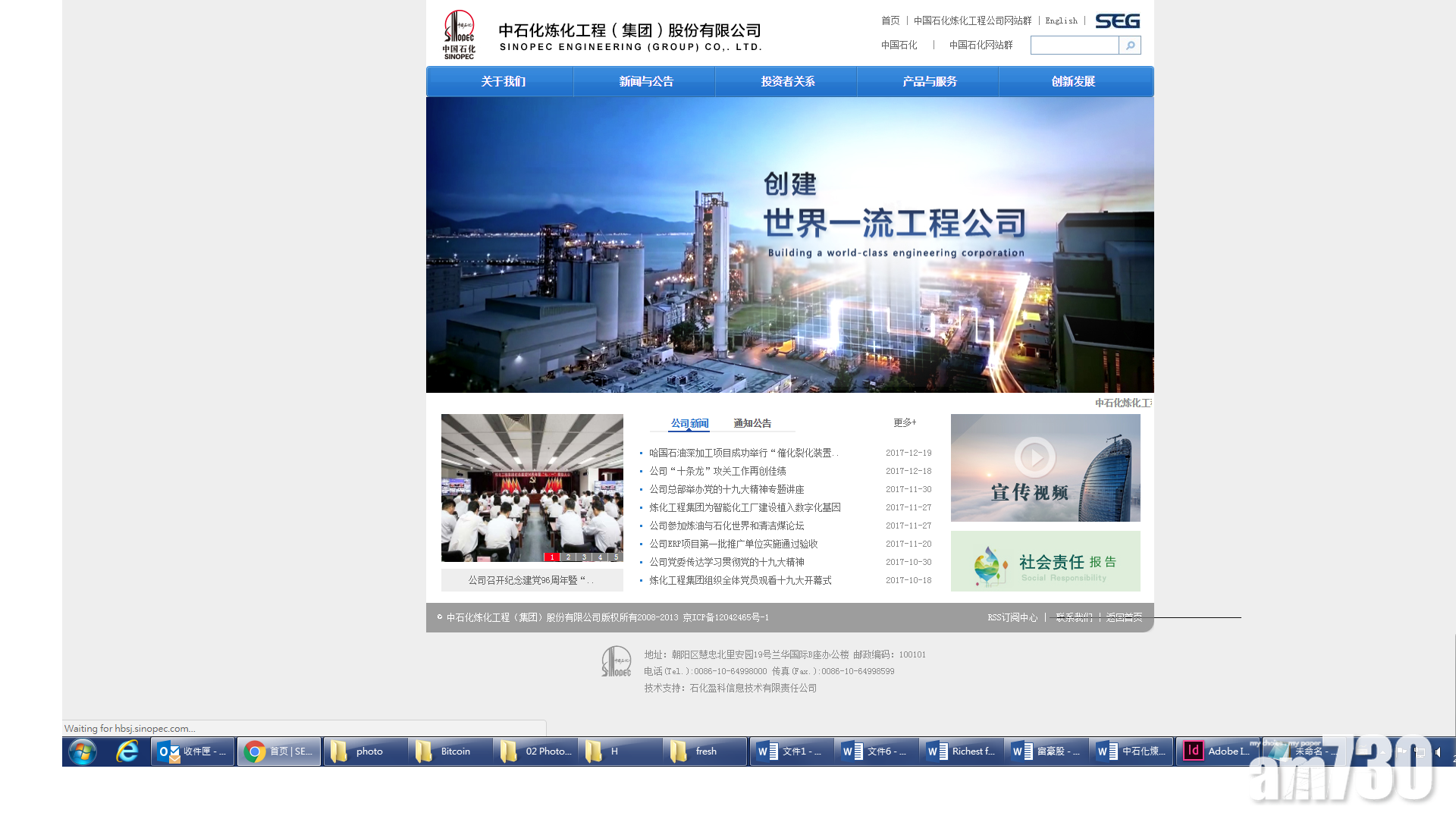The height and width of the screenshot is (819, 1456).
Task: Open the 投资者关系 navigation menu
Action: coord(789,81)
